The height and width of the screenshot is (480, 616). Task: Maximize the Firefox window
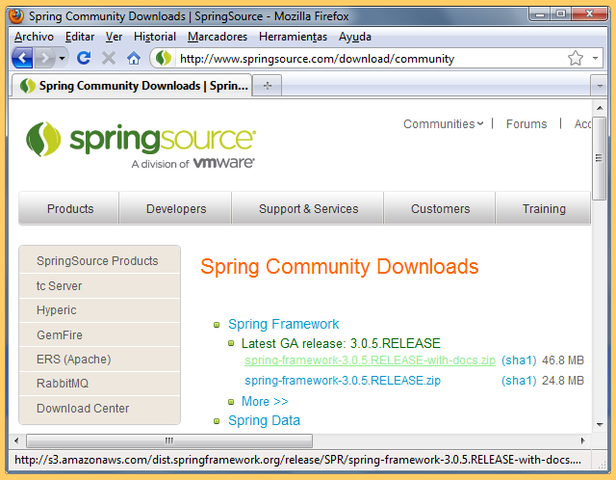point(561,15)
